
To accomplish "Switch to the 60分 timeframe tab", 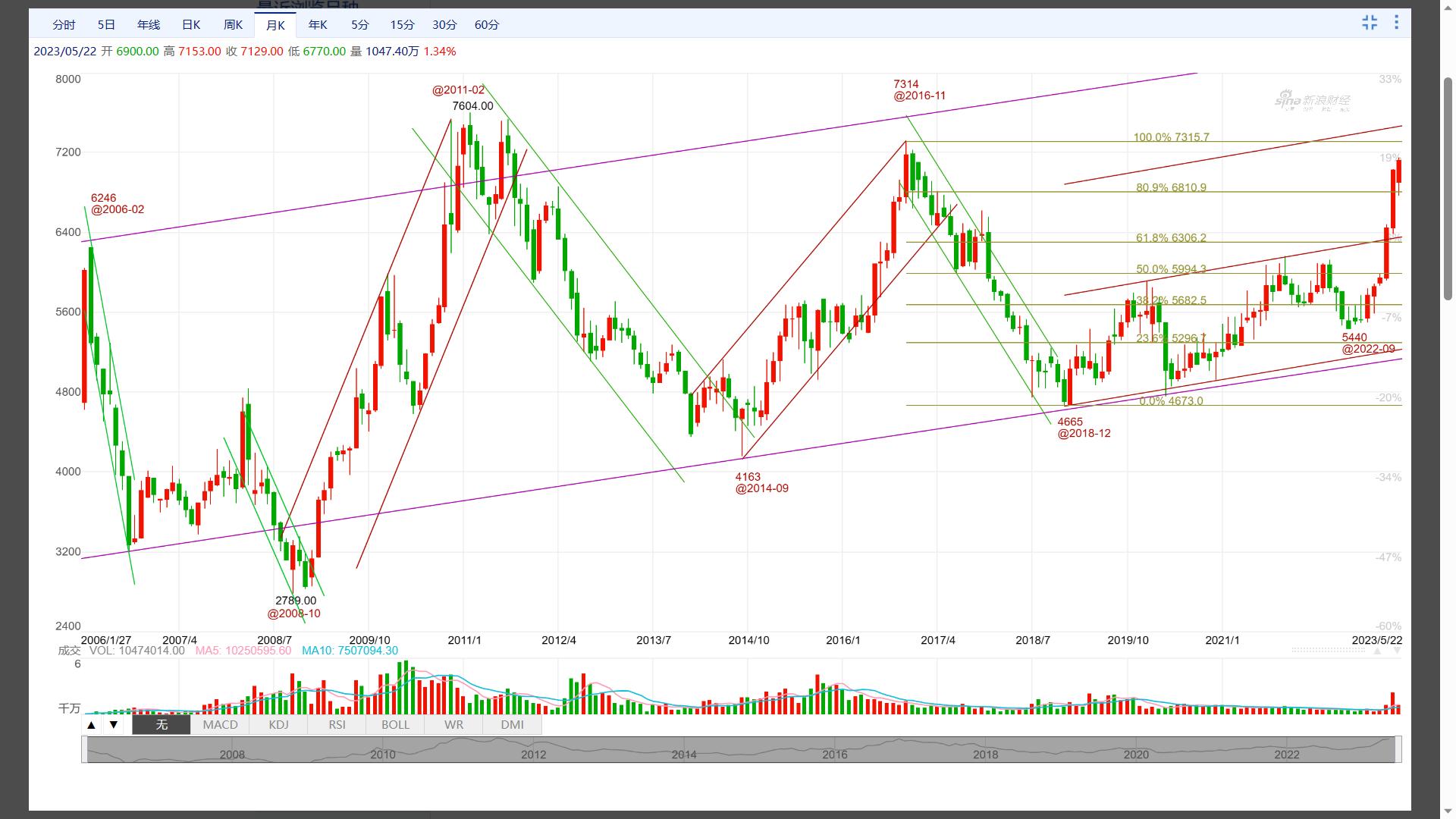I will (487, 25).
